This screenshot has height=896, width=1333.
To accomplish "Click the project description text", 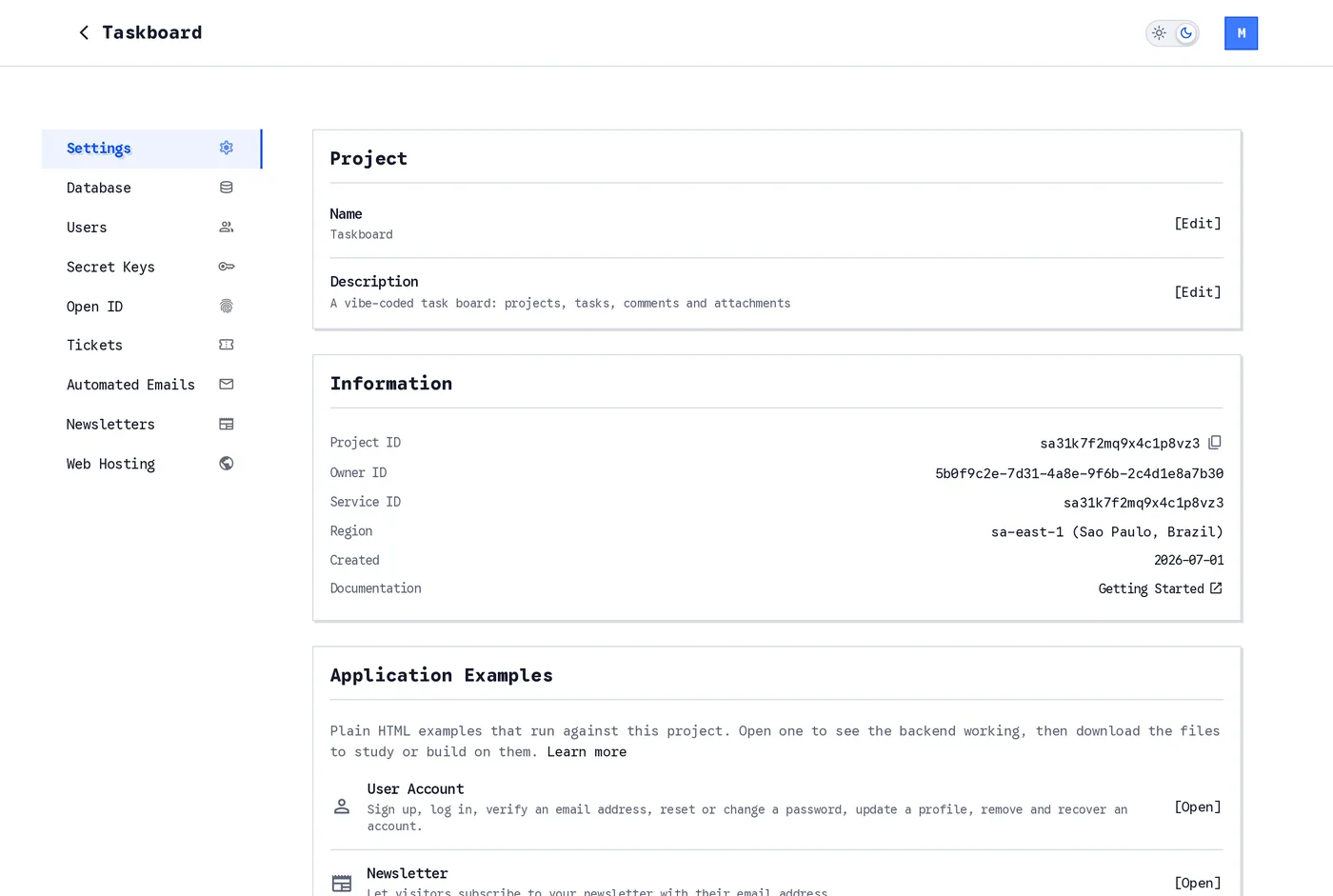I will click(x=560, y=304).
